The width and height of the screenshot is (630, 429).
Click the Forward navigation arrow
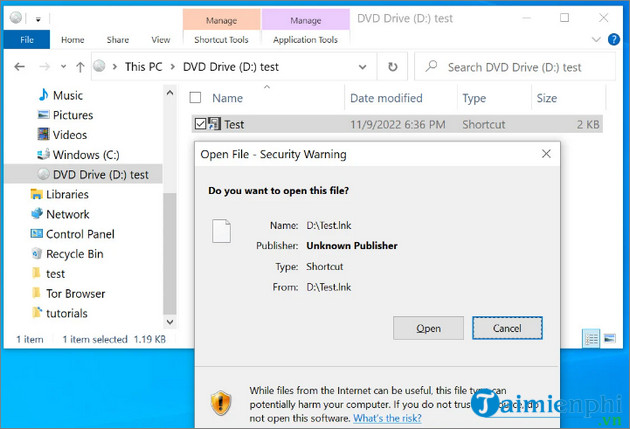[x=45, y=67]
